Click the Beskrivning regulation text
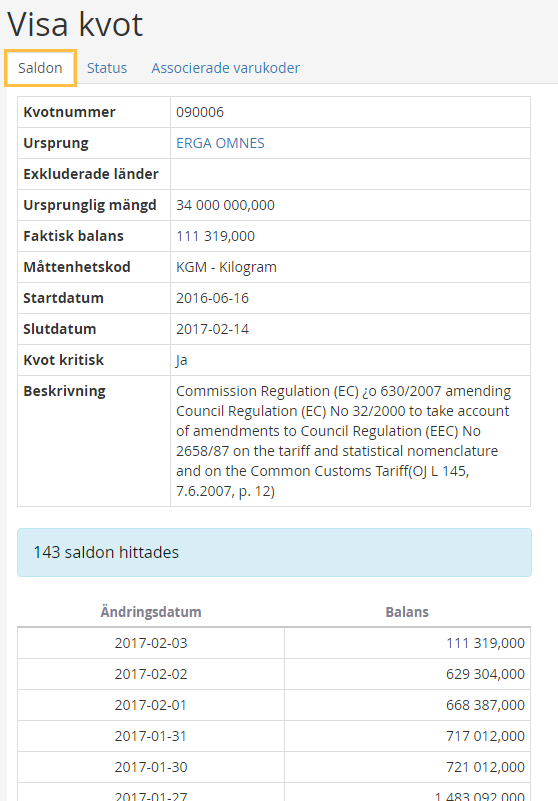The image size is (558, 801). 343,441
